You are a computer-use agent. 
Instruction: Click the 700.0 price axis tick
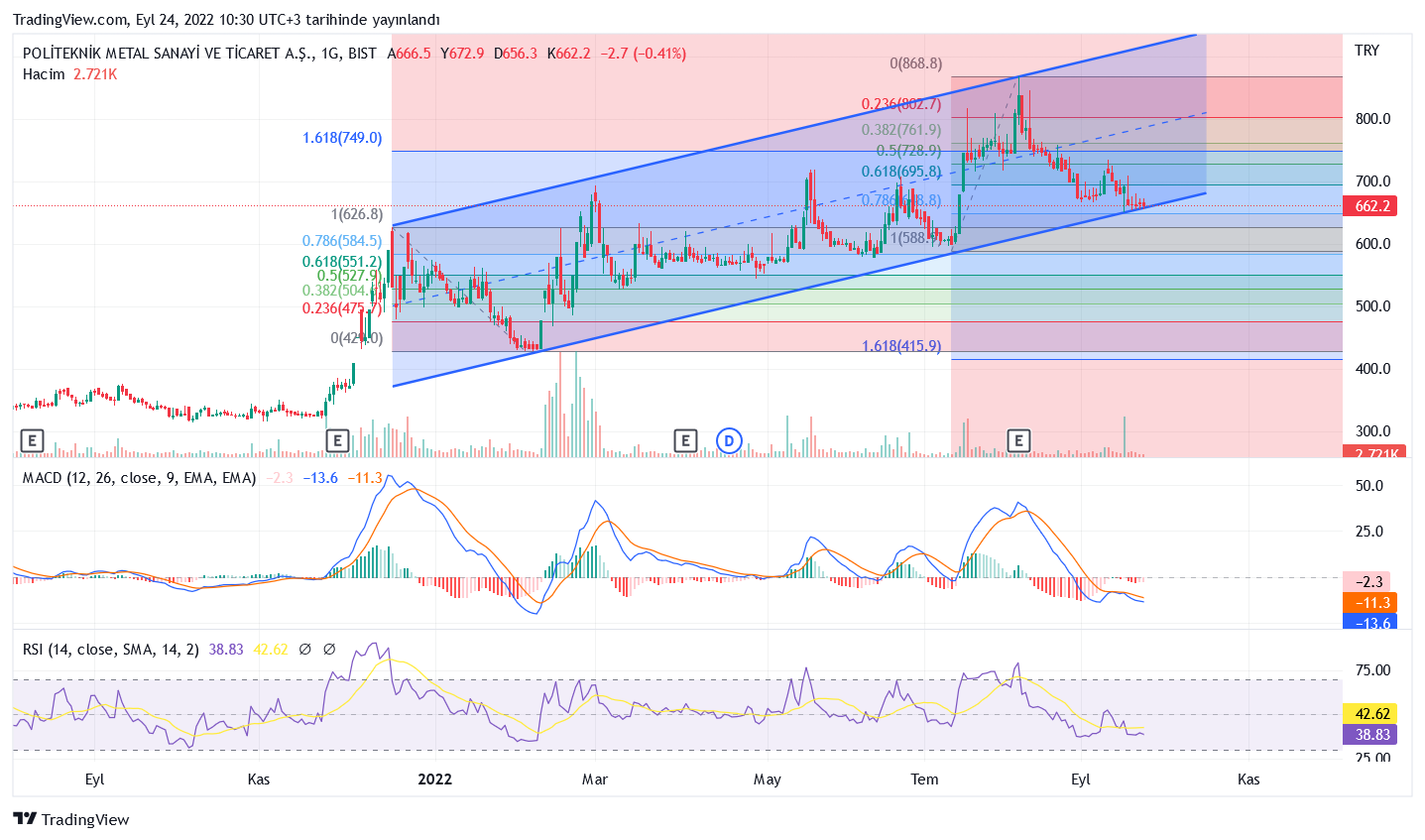click(x=1372, y=181)
